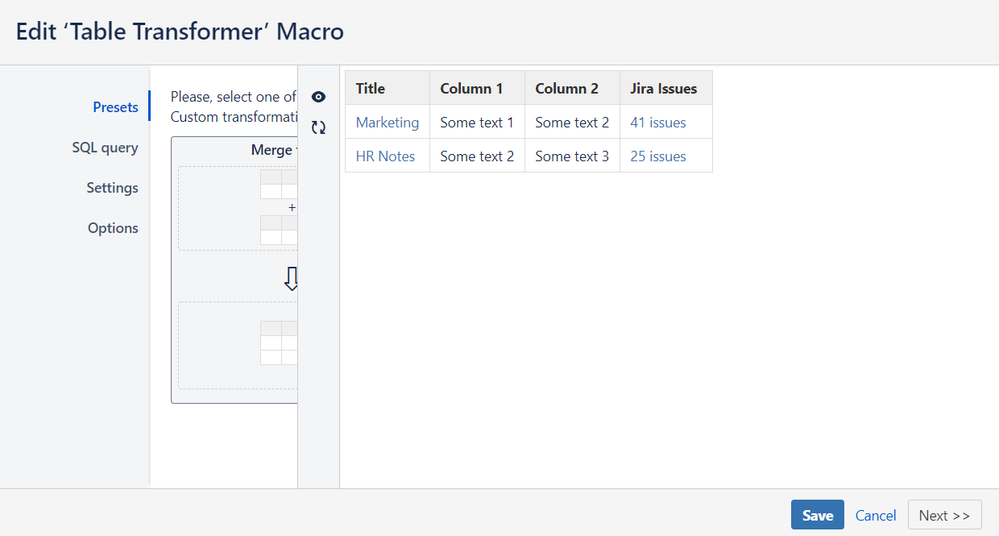Click the Title column header

point(370,88)
